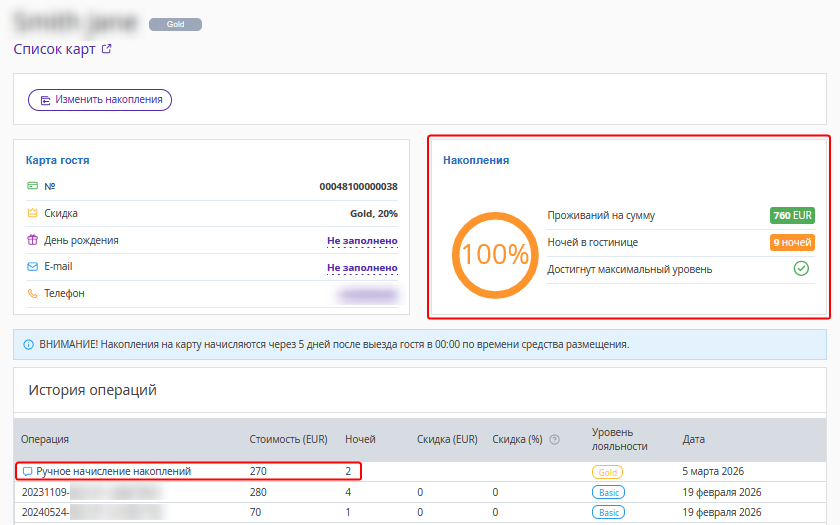Click the phone icon next to Телефон
This screenshot has width=840, height=525.
(x=32, y=294)
